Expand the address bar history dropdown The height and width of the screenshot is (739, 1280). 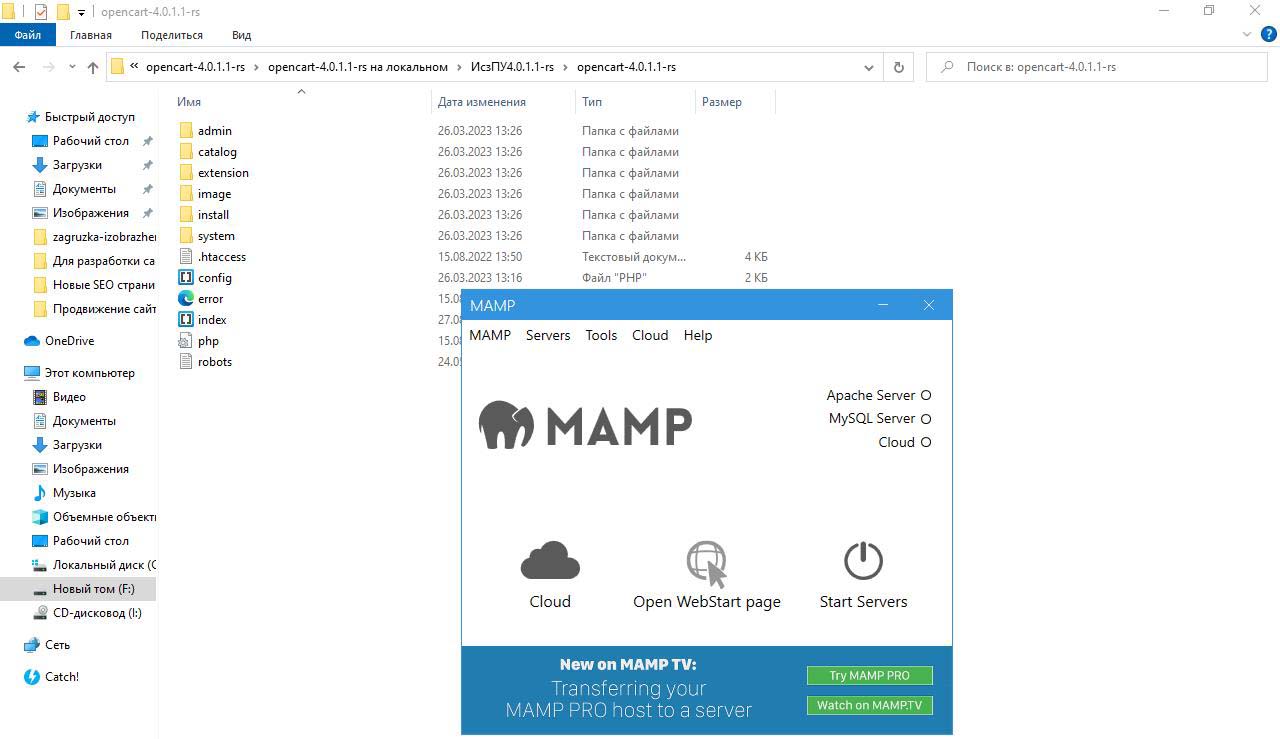(x=868, y=67)
